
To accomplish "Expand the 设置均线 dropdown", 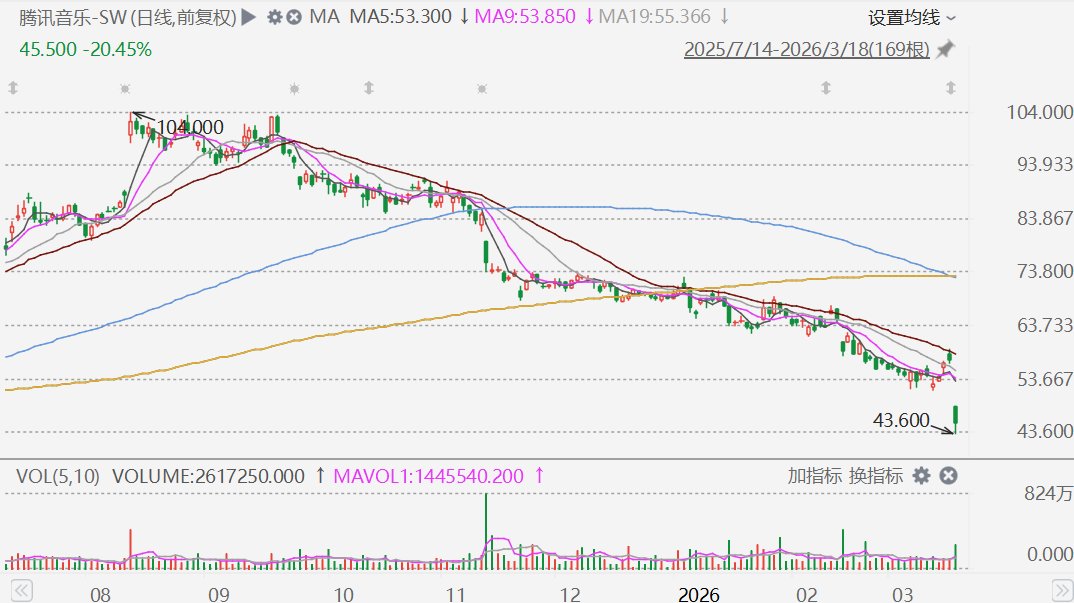I will point(911,17).
